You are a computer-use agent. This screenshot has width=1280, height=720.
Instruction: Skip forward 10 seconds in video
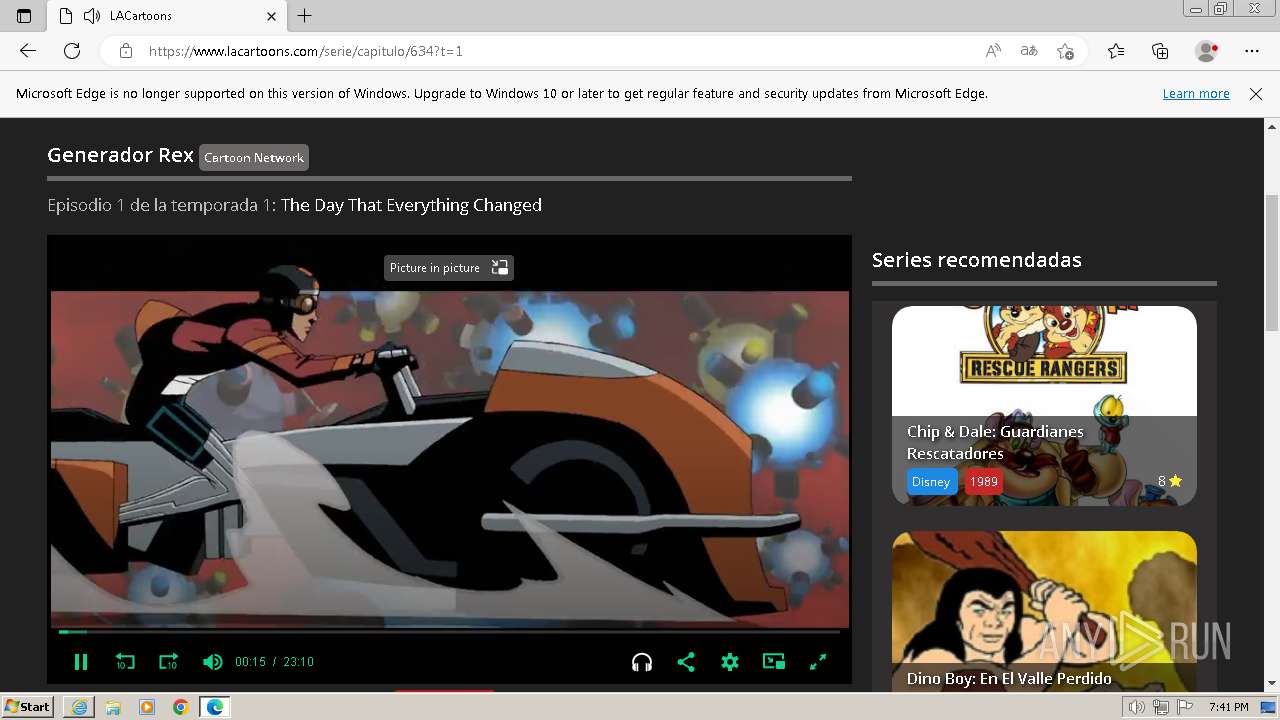168,662
